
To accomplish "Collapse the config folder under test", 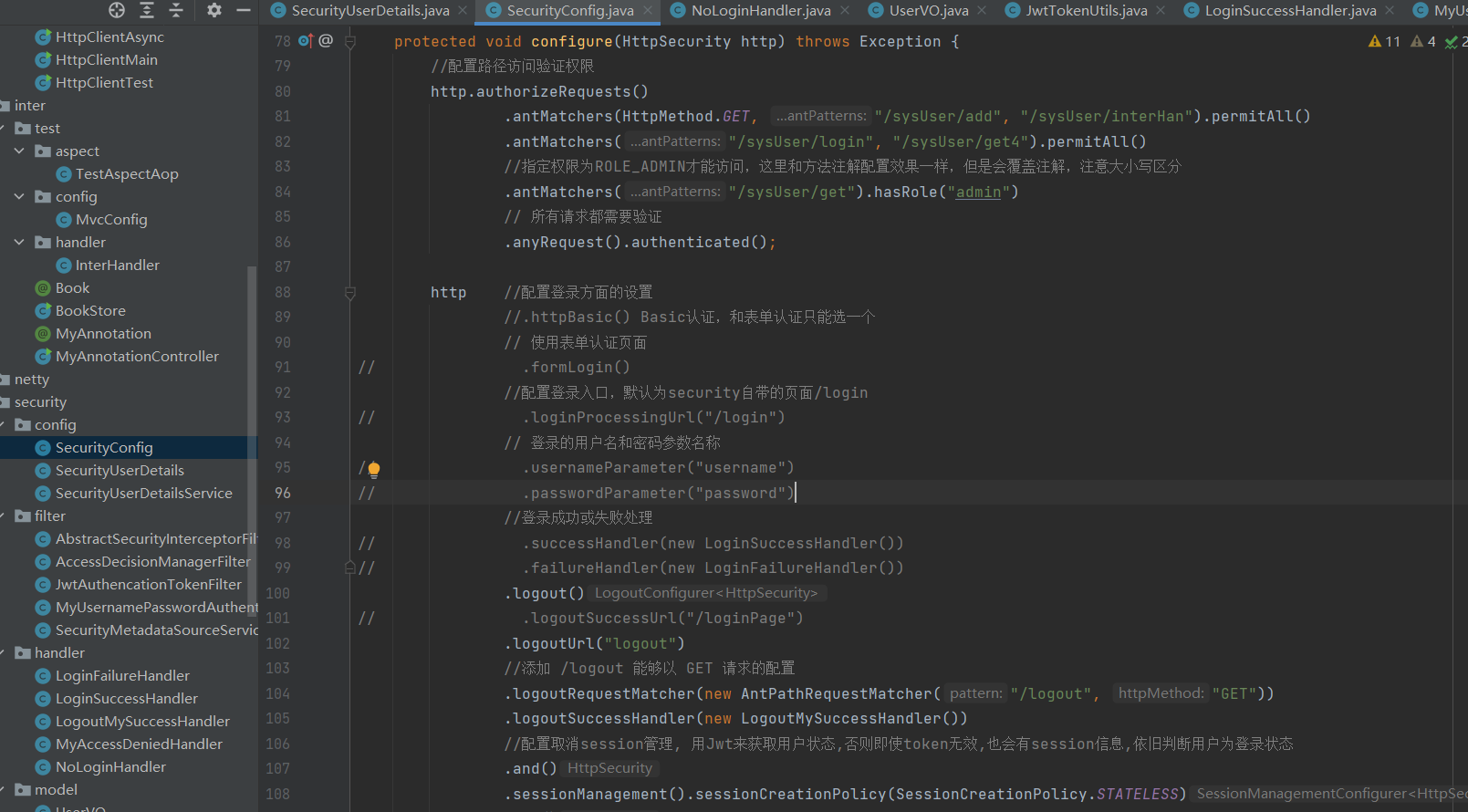I will tap(19, 196).
